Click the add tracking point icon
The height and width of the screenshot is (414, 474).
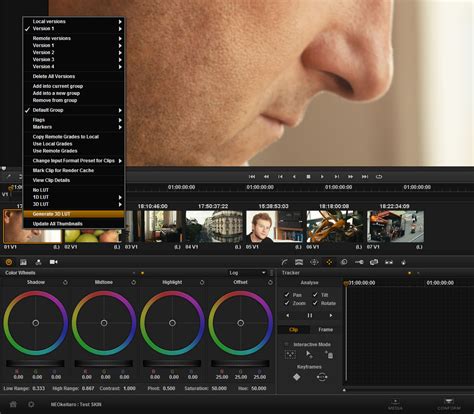click(290, 355)
